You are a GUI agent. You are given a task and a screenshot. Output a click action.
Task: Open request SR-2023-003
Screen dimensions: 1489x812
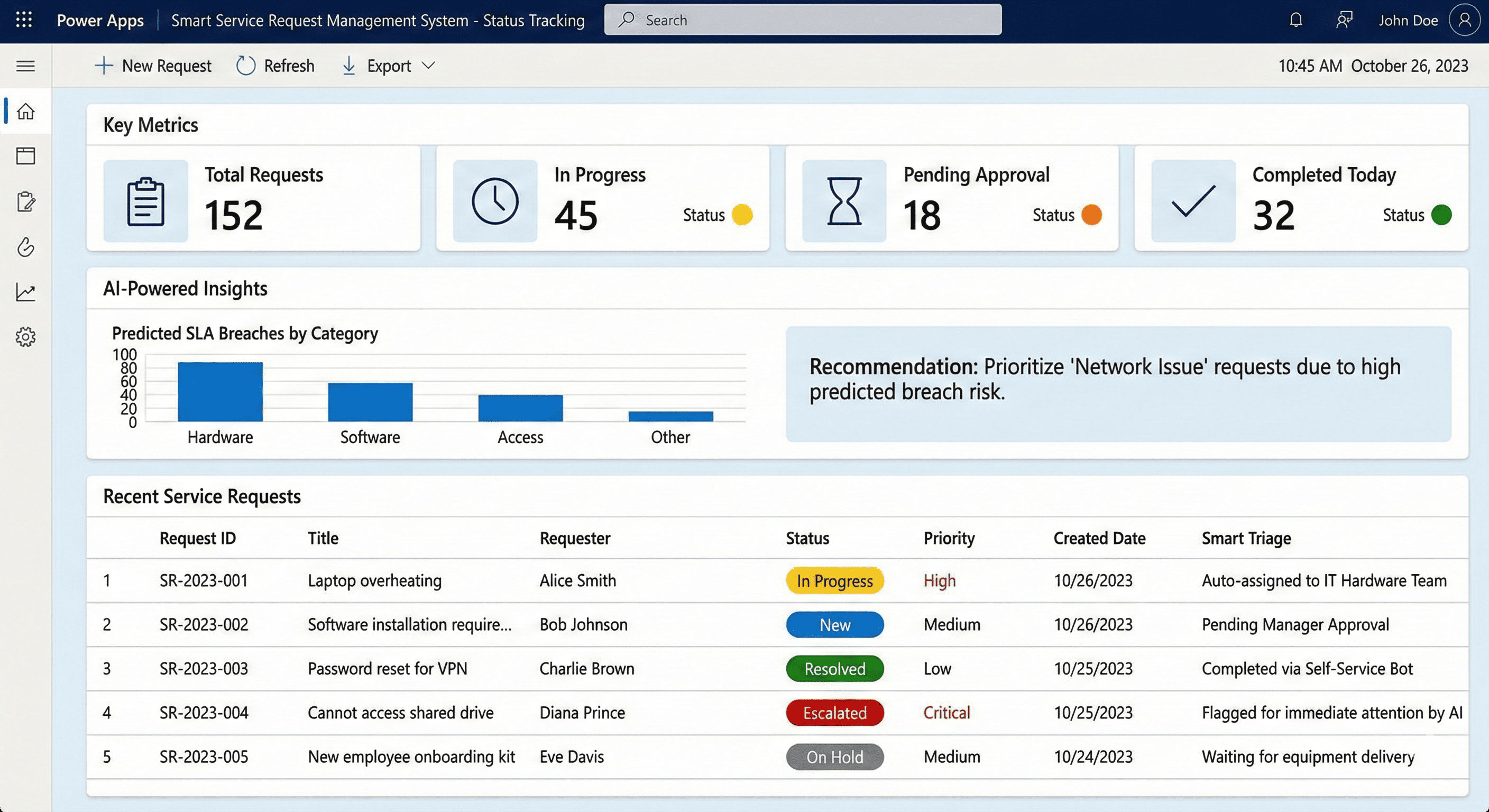(204, 669)
